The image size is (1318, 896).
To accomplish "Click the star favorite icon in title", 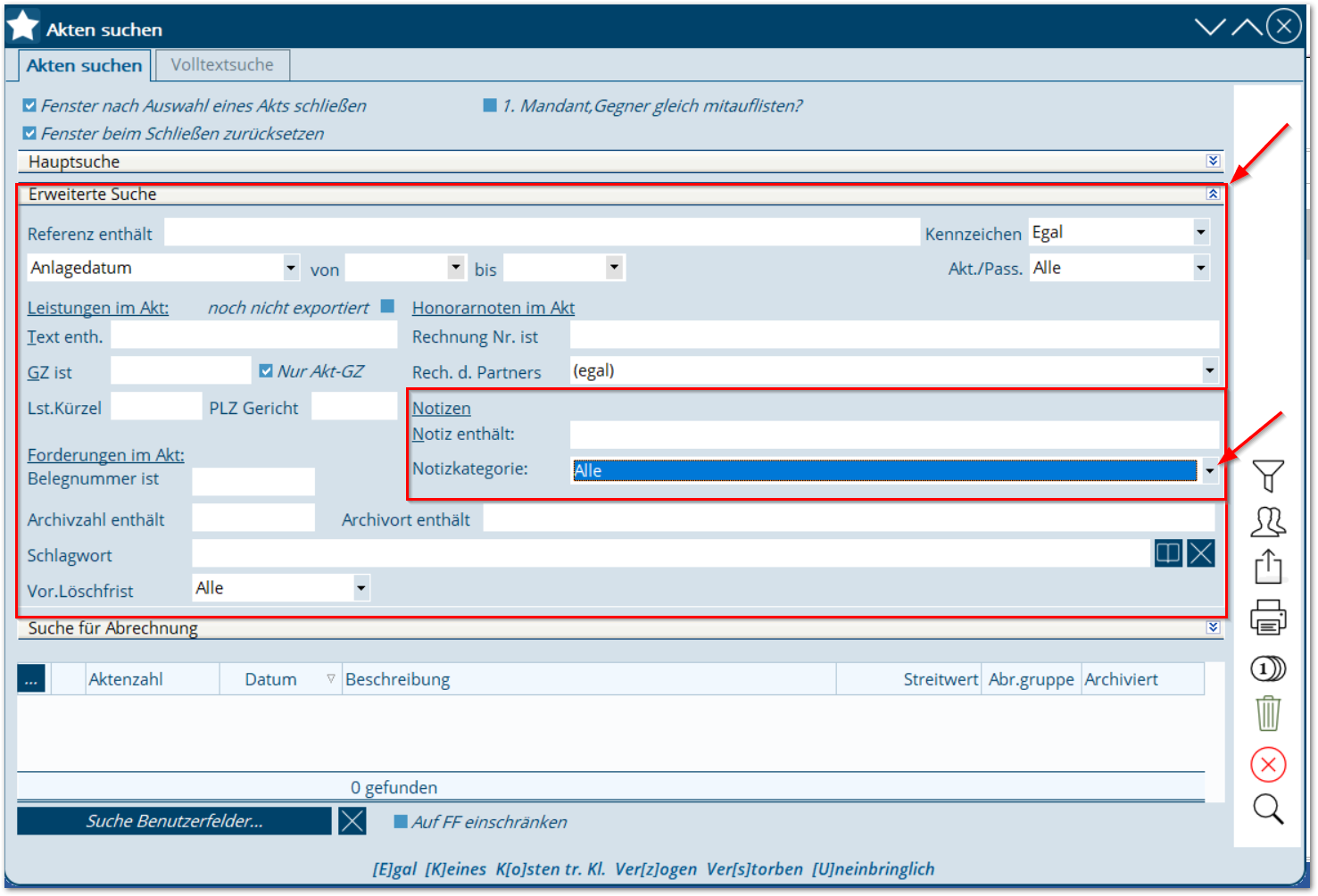I will 22,26.
